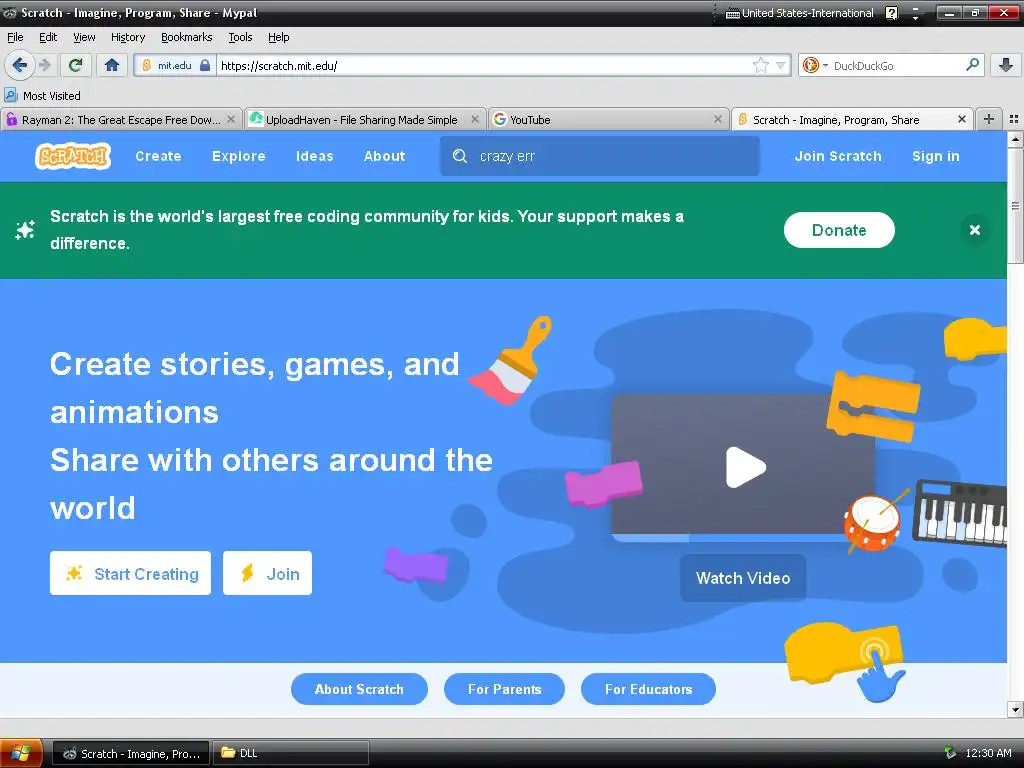Open Explore in the Scratch navbar
Image resolution: width=1024 pixels, height=768 pixels.
[238, 156]
